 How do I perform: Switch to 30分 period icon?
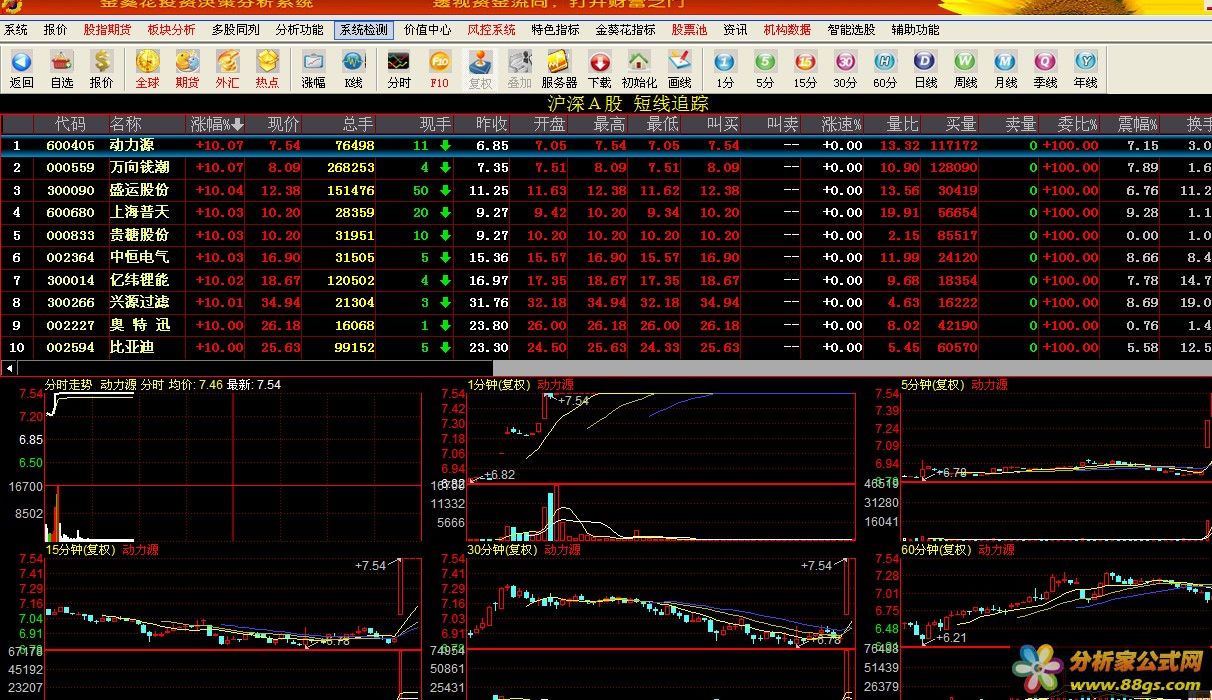point(845,69)
